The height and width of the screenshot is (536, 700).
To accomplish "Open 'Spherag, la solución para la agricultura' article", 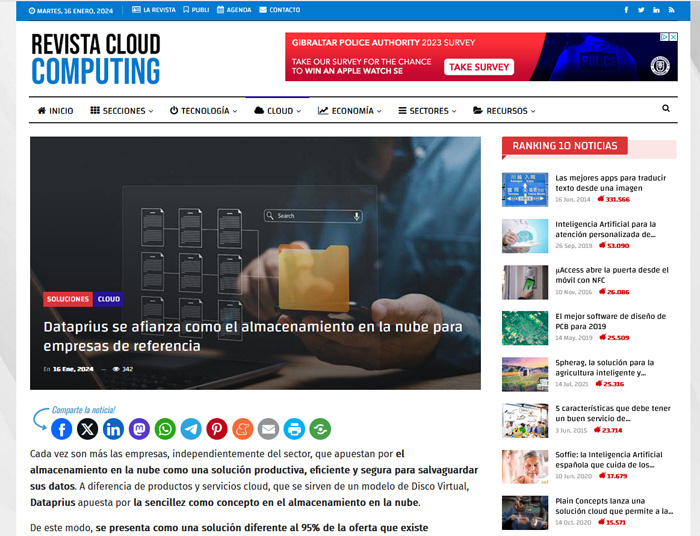I will point(604,368).
